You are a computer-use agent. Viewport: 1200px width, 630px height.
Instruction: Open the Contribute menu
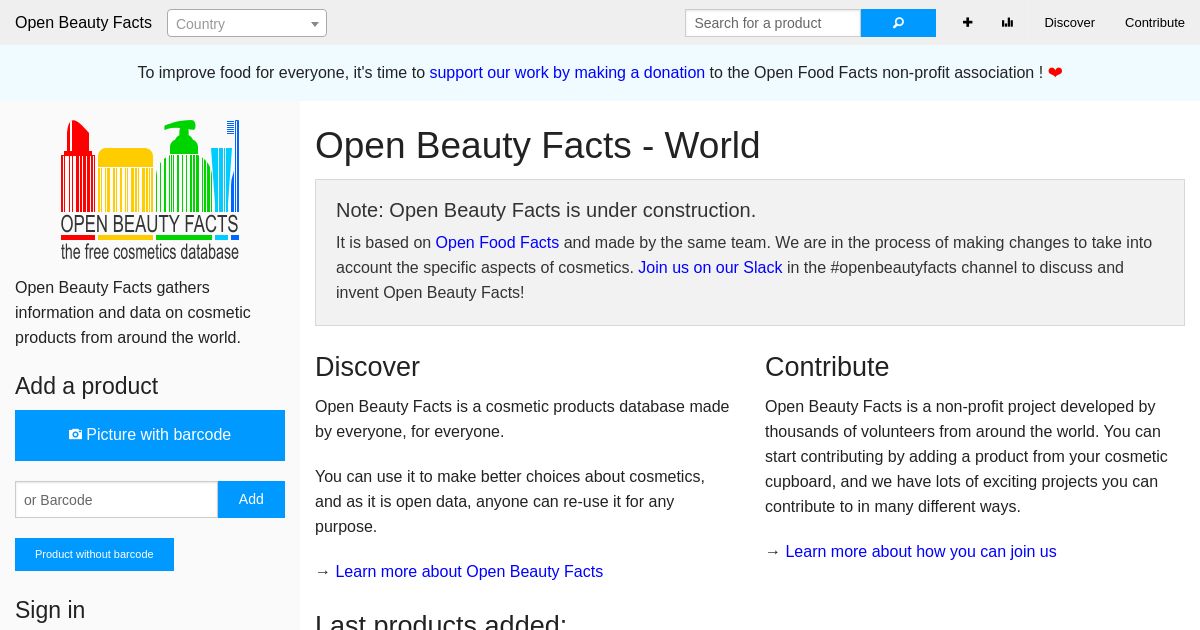(x=1154, y=23)
